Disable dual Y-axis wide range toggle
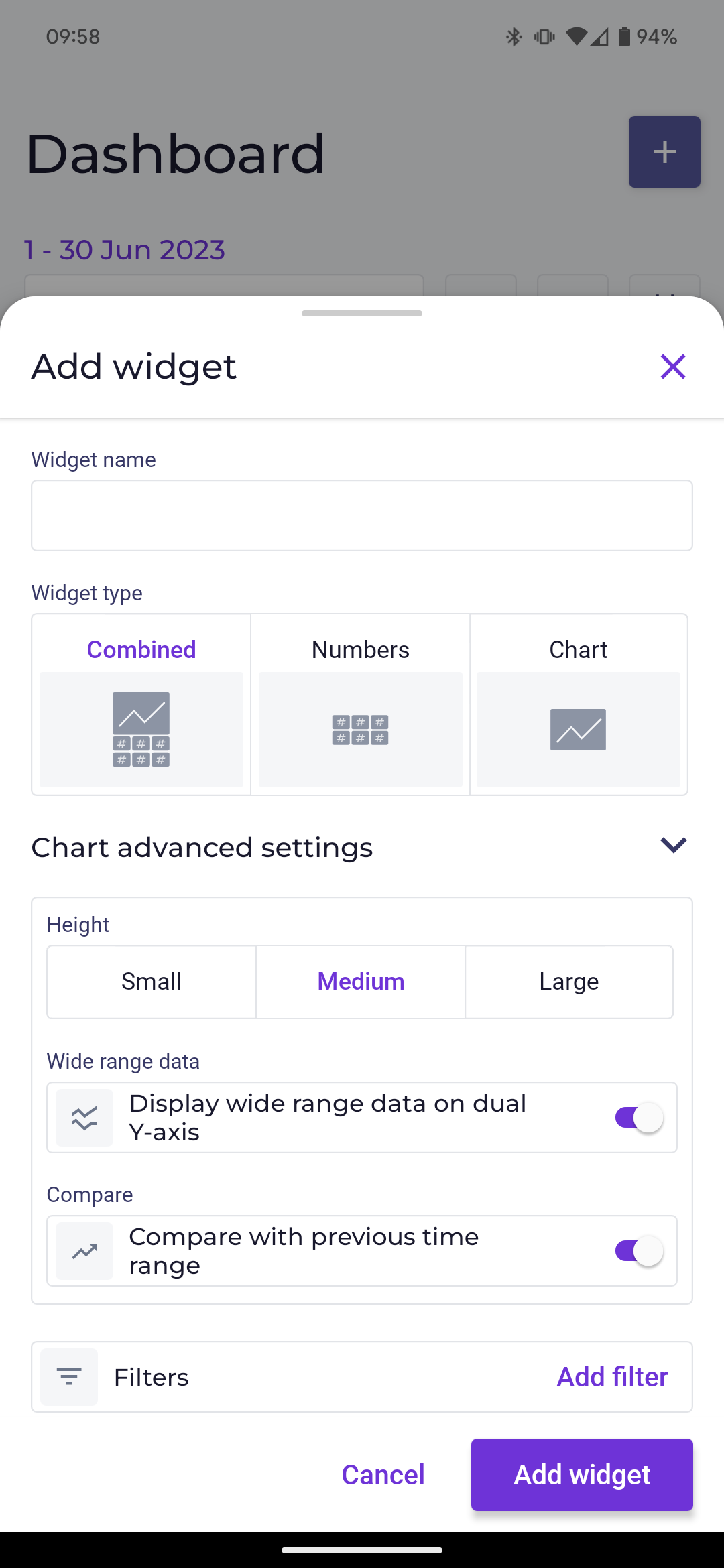724x1568 pixels. (x=639, y=1118)
